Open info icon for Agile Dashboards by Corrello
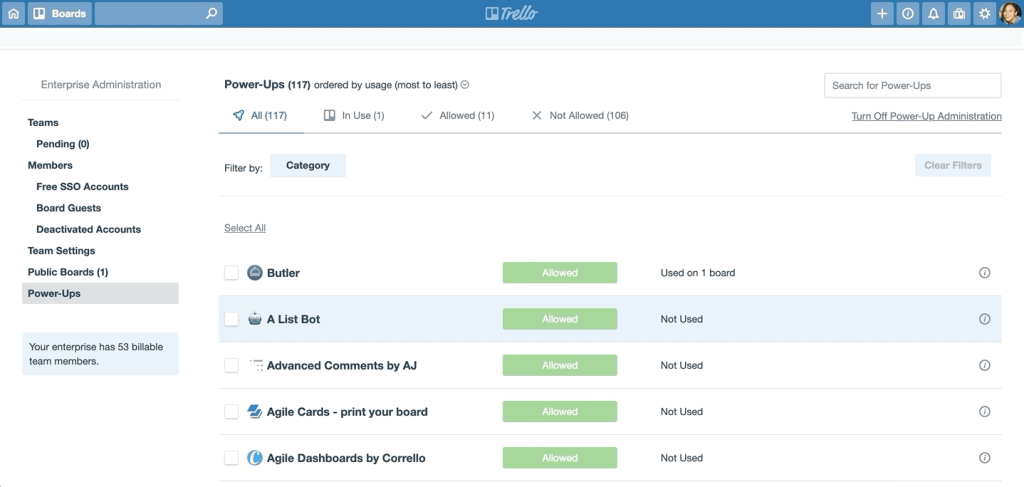 click(x=985, y=458)
